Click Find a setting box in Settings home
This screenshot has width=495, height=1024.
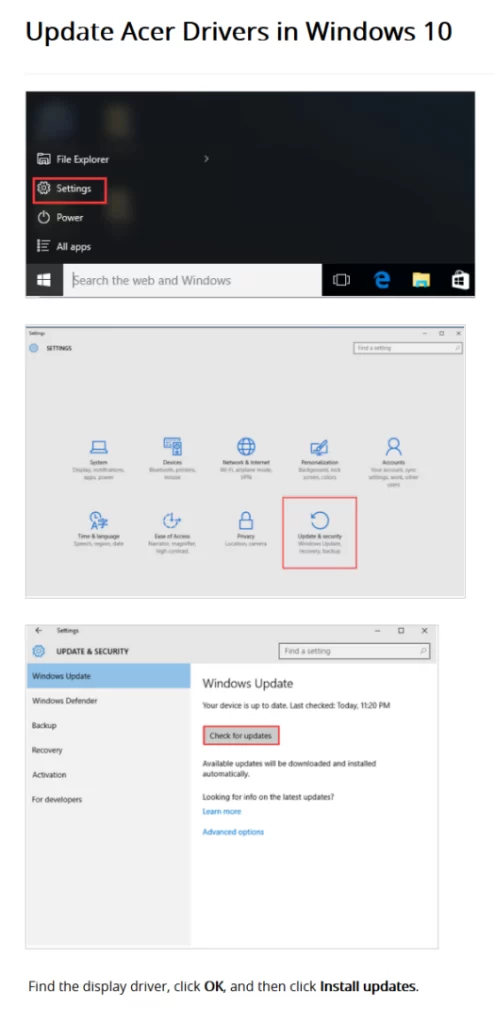pos(408,348)
